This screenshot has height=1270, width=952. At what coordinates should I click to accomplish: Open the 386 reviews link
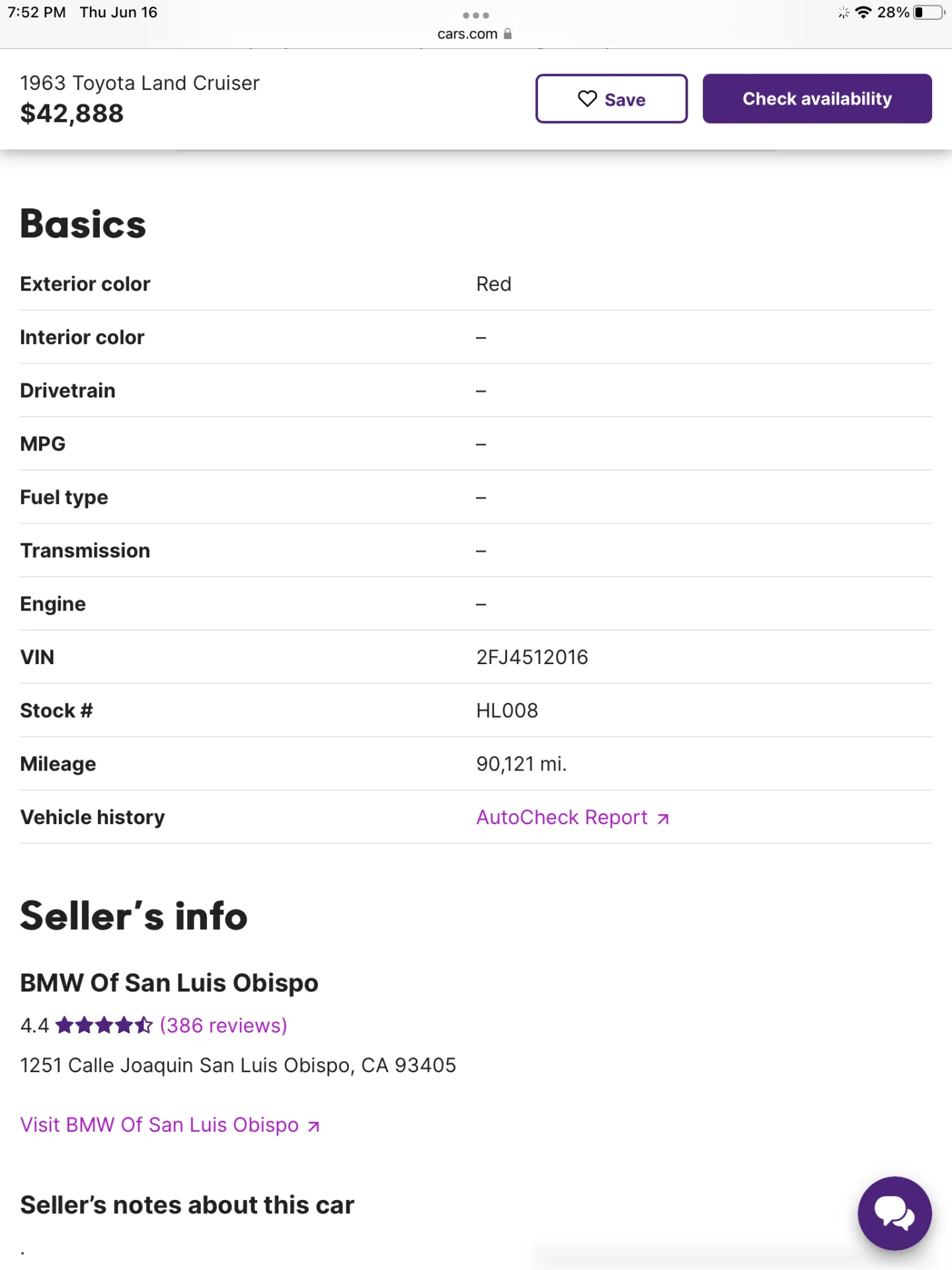point(223,1025)
